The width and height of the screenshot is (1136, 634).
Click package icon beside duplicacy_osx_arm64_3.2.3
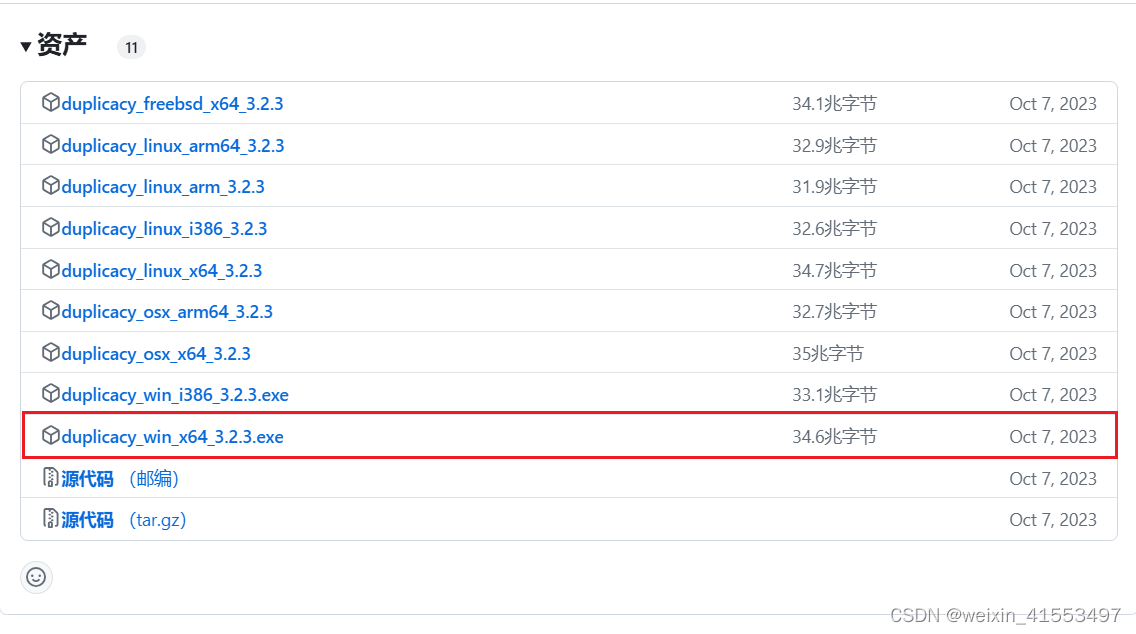(51, 312)
